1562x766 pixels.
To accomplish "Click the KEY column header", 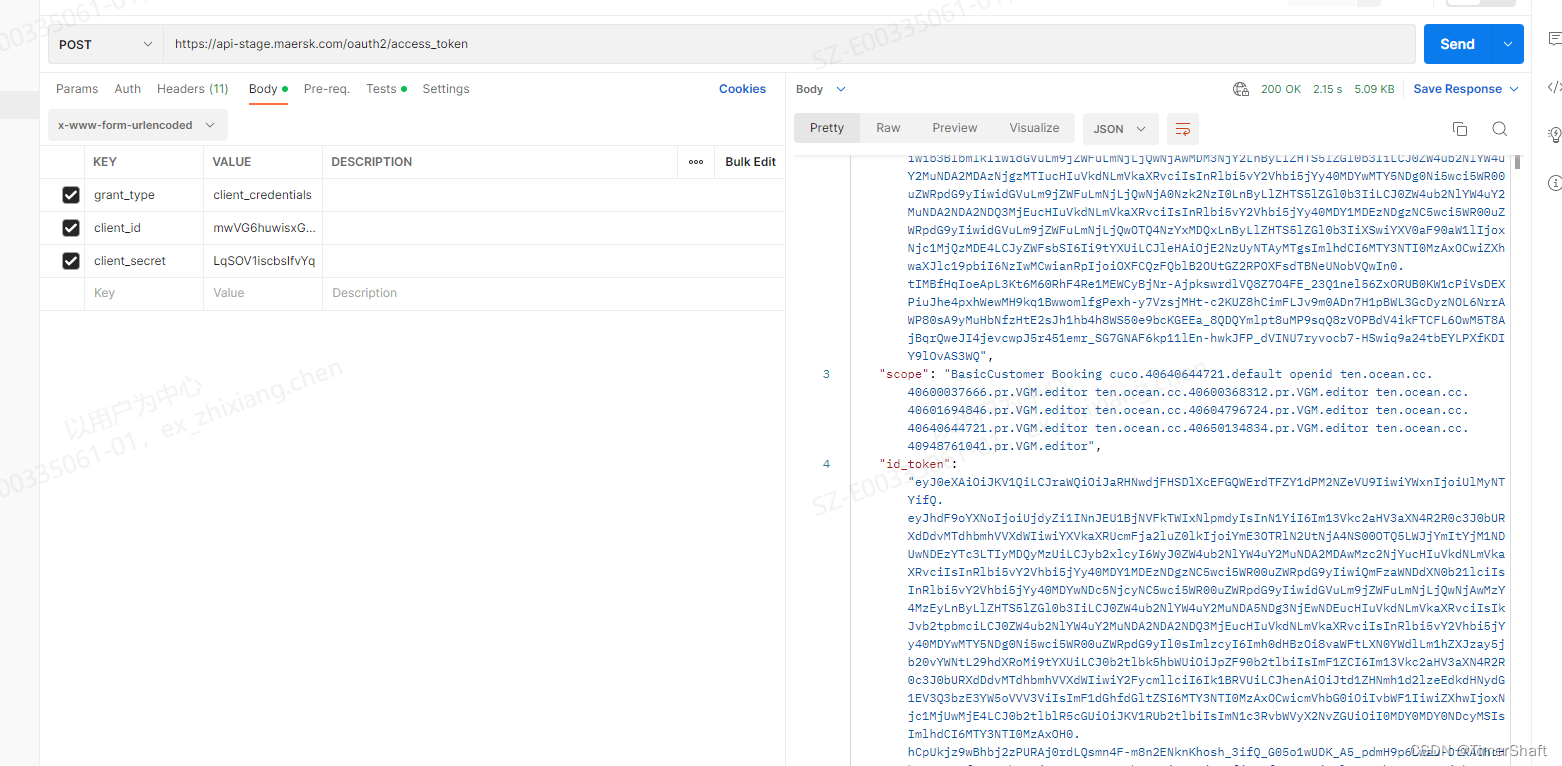I will (x=106, y=162).
